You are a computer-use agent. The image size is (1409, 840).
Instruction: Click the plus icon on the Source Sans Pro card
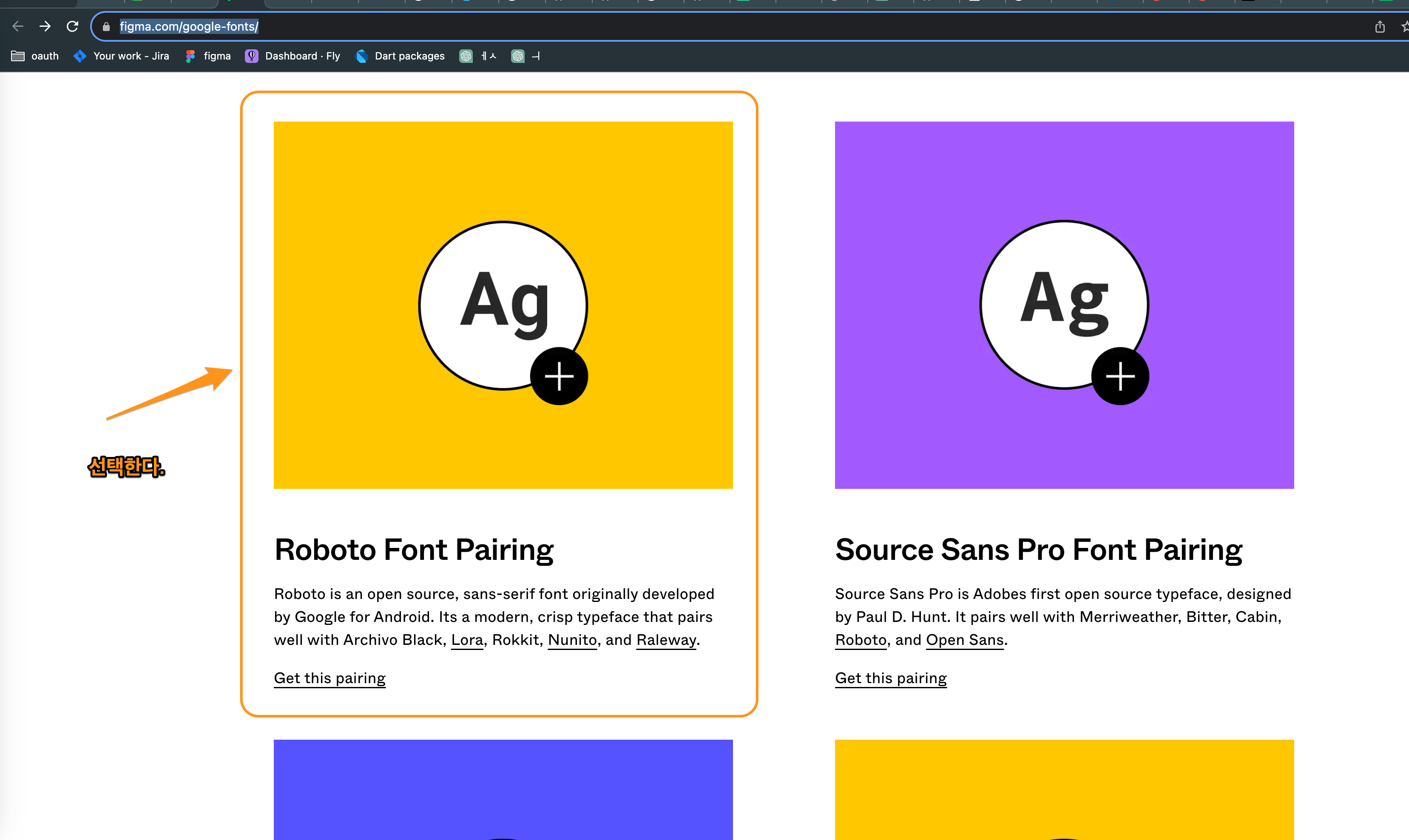[x=1120, y=376]
